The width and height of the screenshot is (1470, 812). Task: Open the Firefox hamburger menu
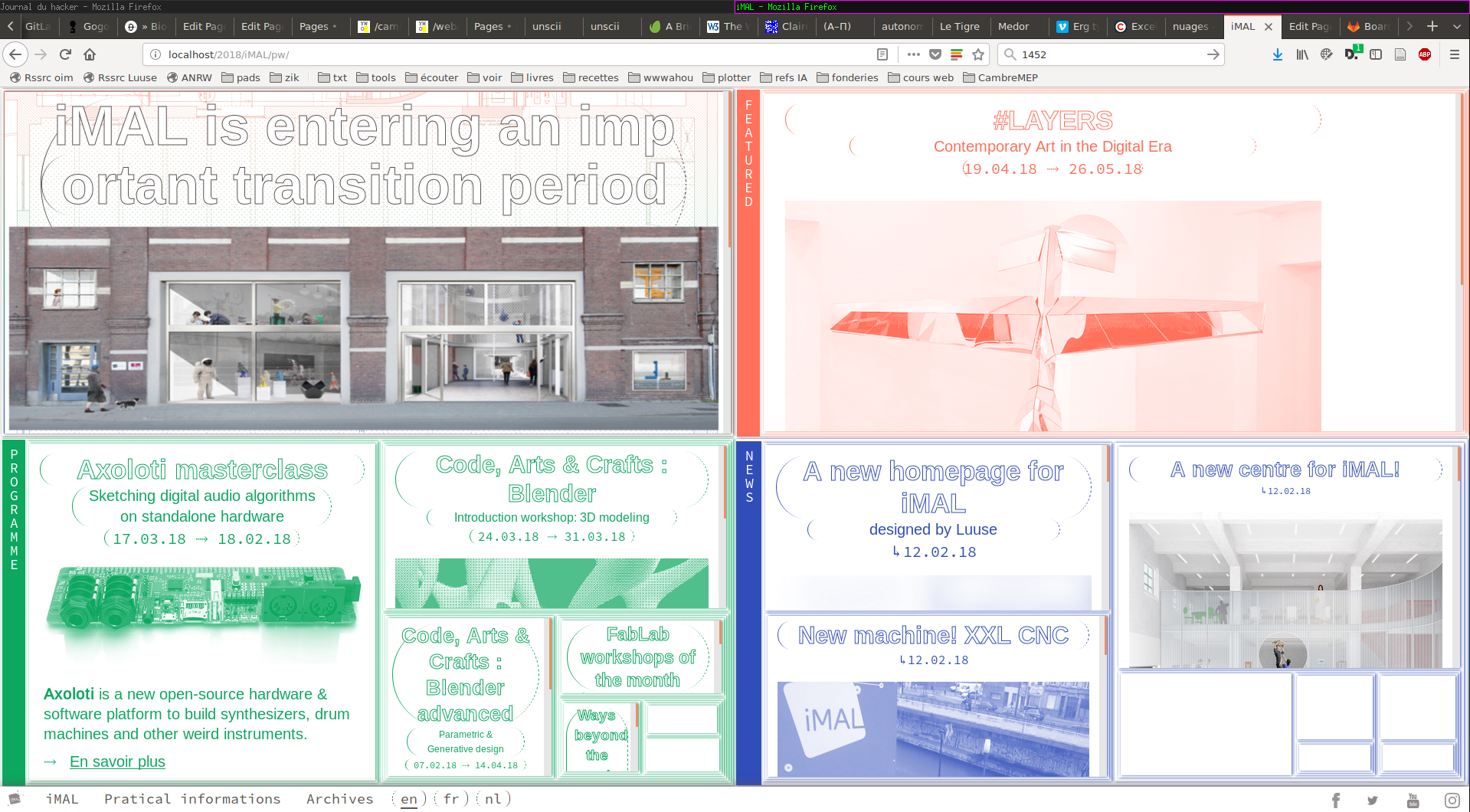point(1455,54)
